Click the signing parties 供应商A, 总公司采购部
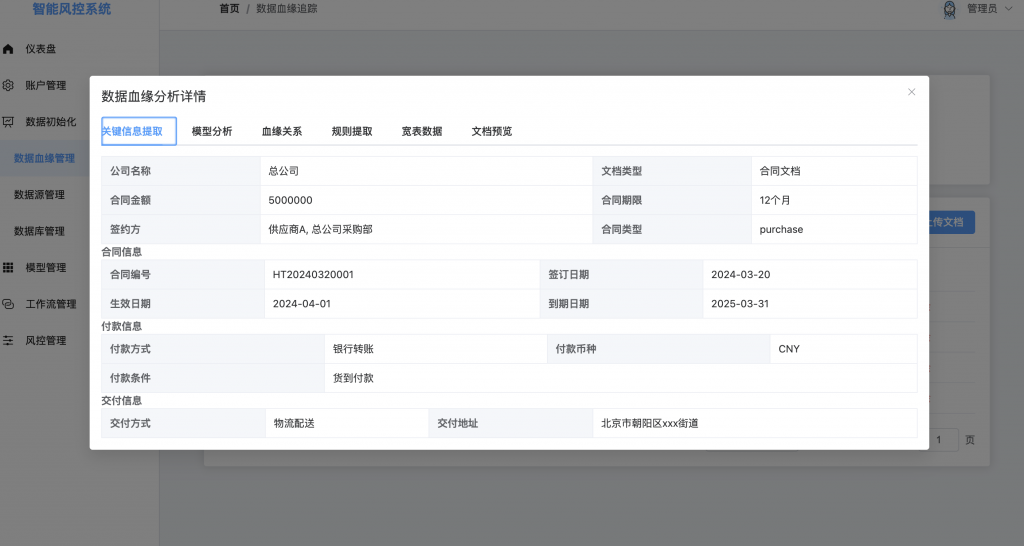Screen dimensions: 1024x546 [321, 230]
